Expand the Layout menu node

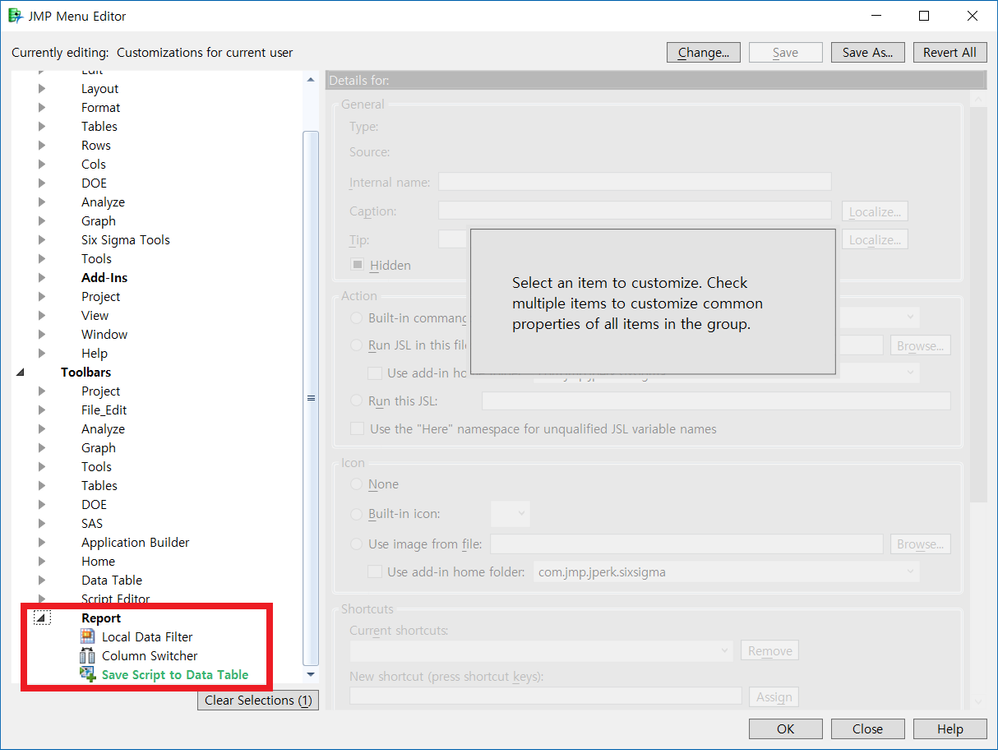pos(41,88)
